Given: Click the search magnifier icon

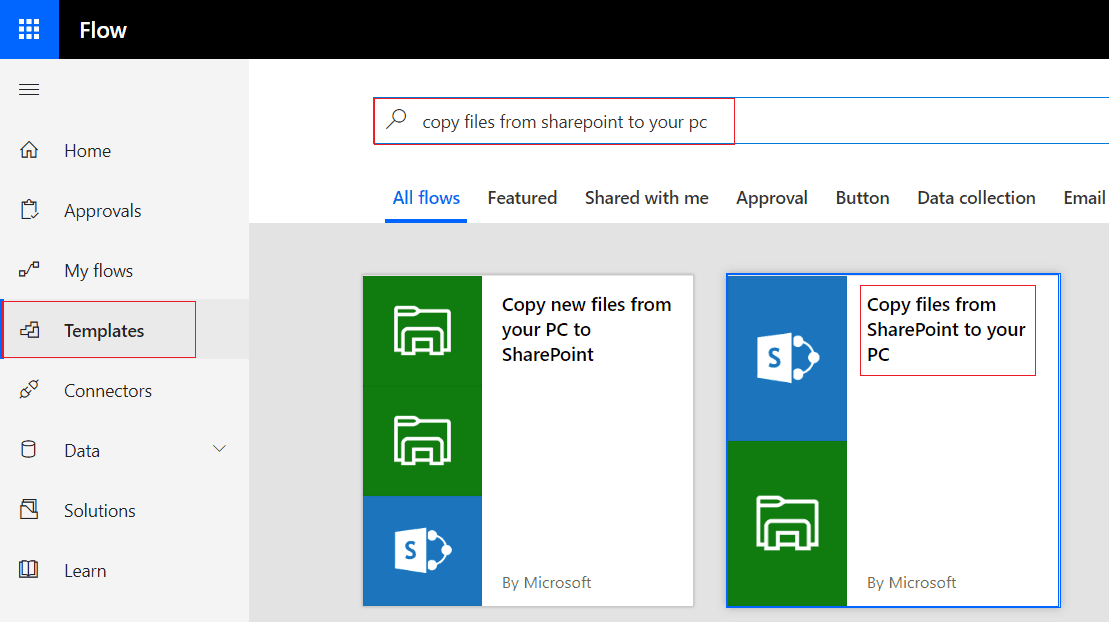Looking at the screenshot, I should 396,120.
